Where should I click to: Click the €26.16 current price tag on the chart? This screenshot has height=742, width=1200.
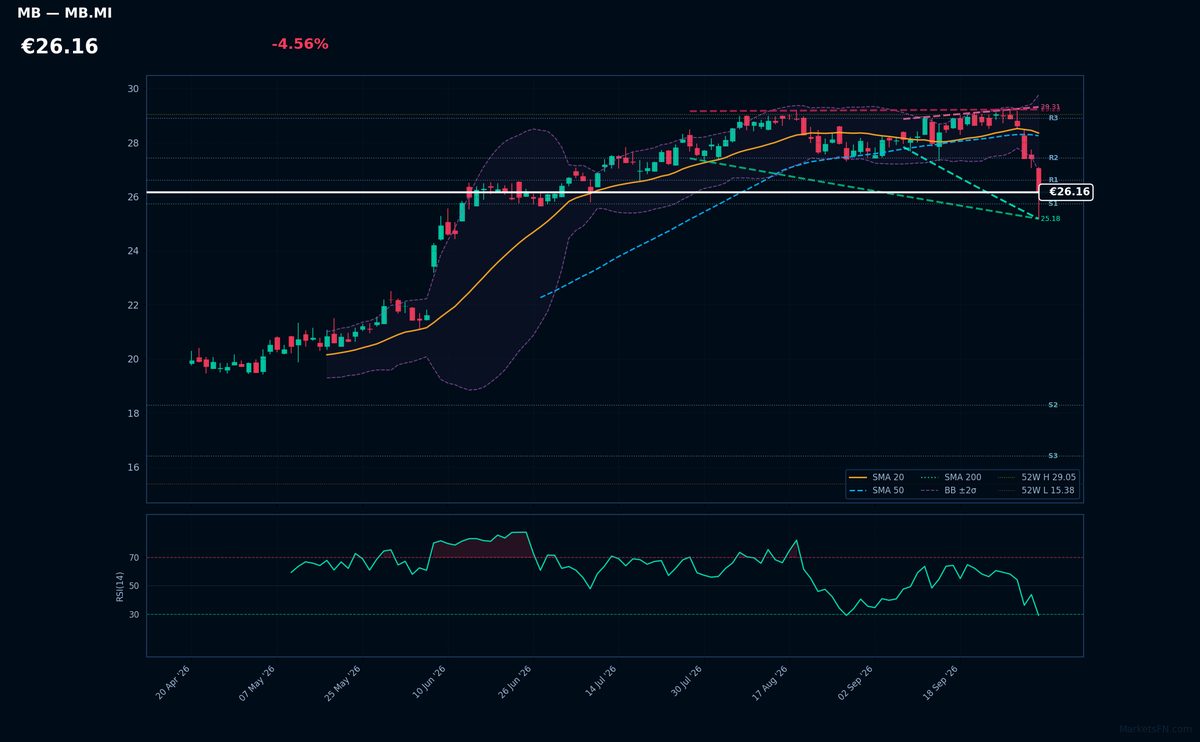click(x=1068, y=192)
